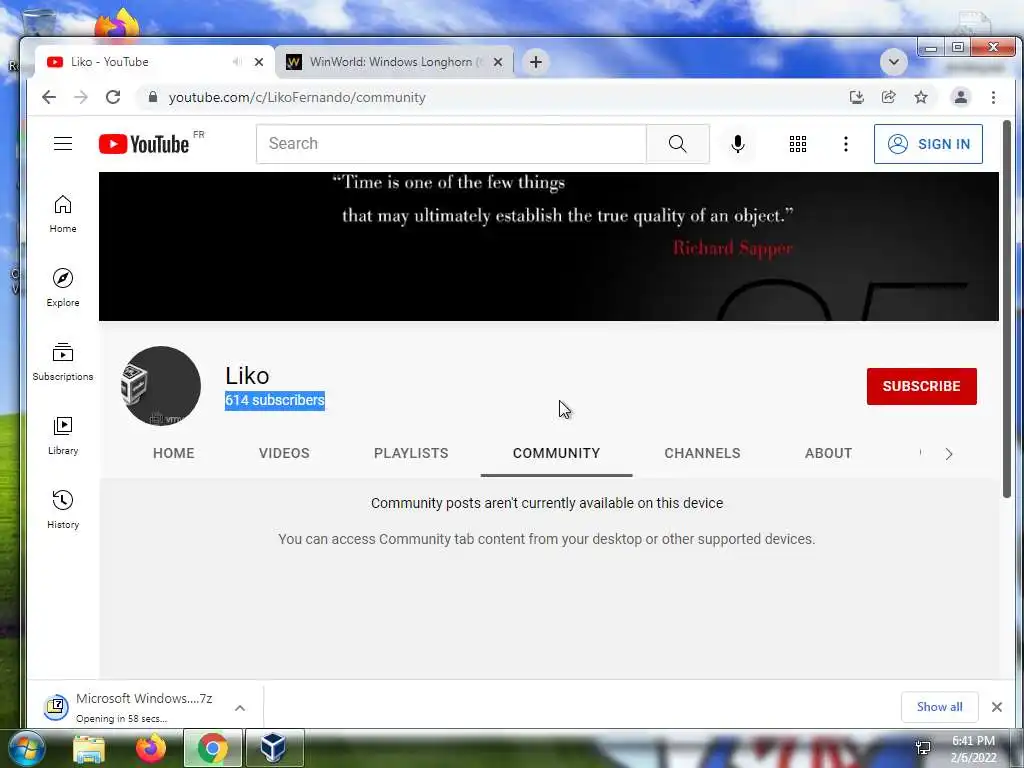Open a new browser tab
1024x768 pixels.
point(536,62)
